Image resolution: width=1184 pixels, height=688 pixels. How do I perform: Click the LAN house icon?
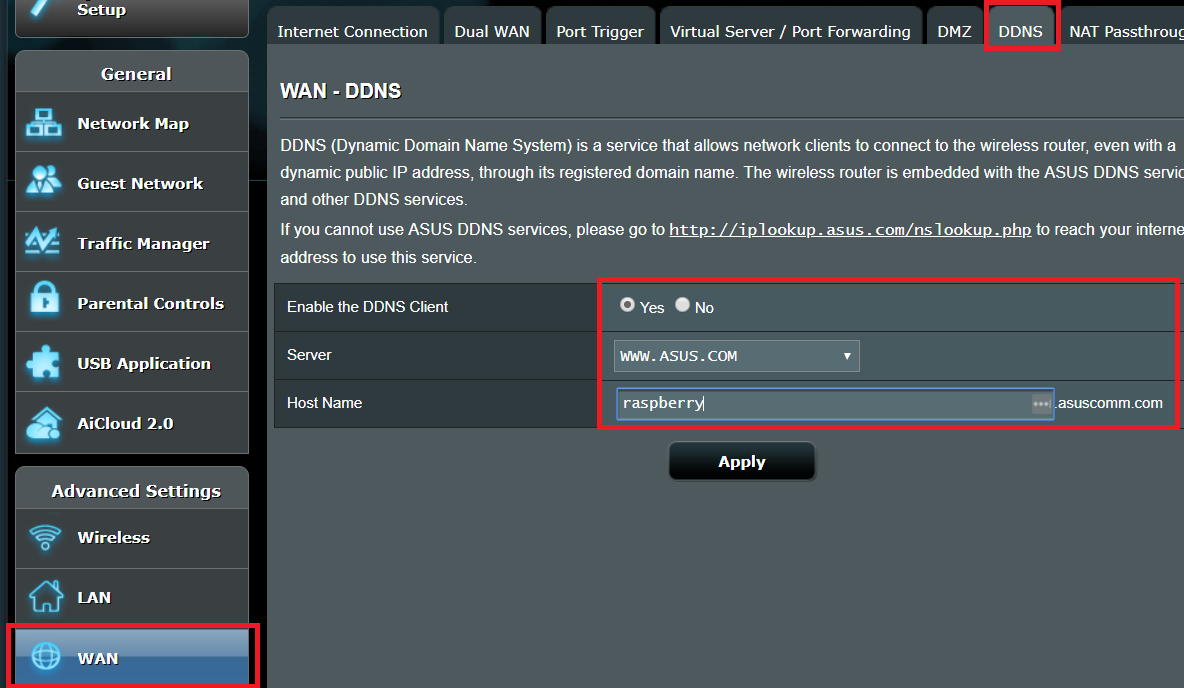click(x=46, y=596)
